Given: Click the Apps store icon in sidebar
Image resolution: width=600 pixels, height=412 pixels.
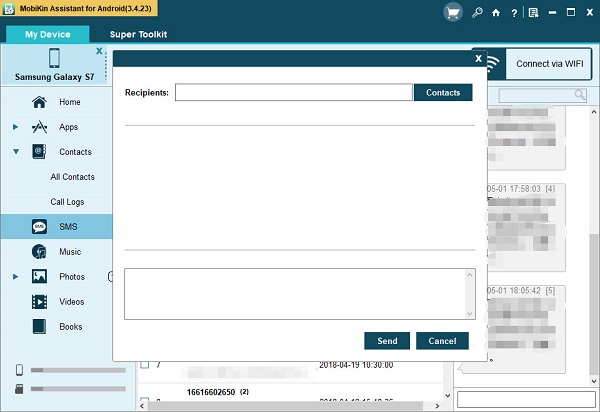Looking at the screenshot, I should coord(39,127).
